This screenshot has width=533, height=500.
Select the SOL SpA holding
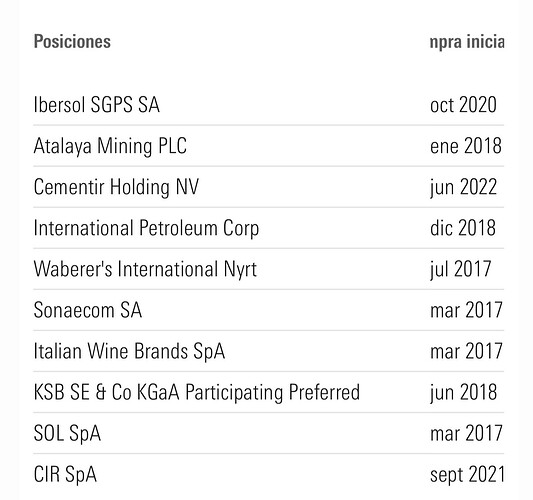tap(67, 434)
